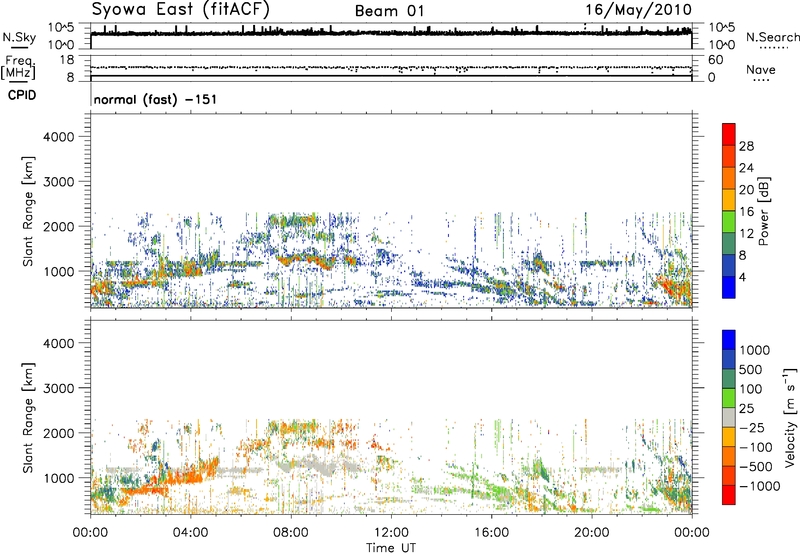Click the '08:00' time tick label
The width and height of the screenshot is (800, 554).
pos(291,533)
